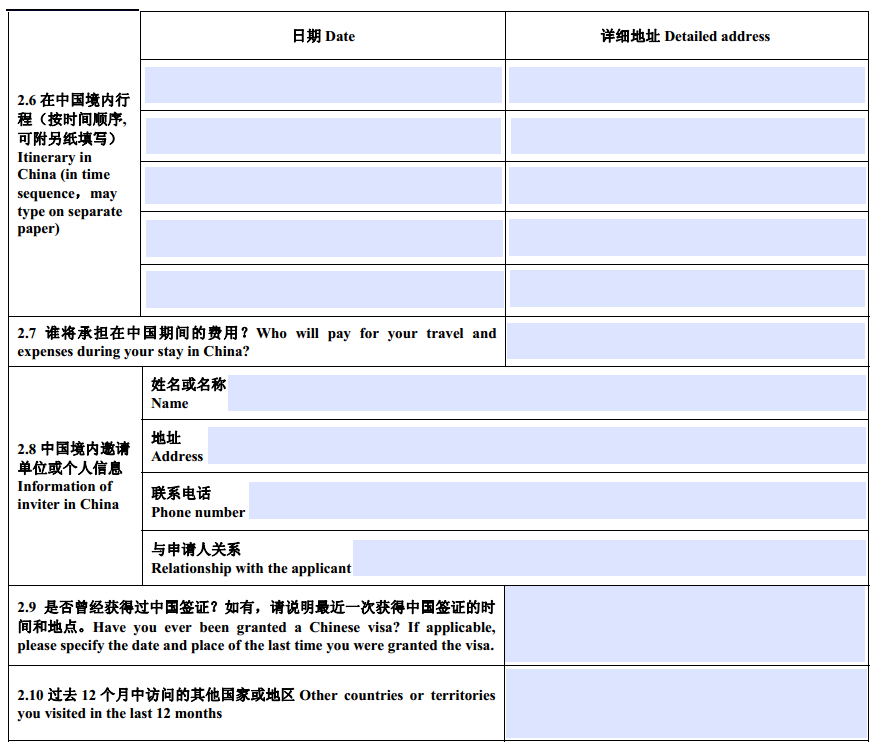Click the fourth Detailed address input field
The height and width of the screenshot is (751, 879).
pyautogui.click(x=688, y=238)
